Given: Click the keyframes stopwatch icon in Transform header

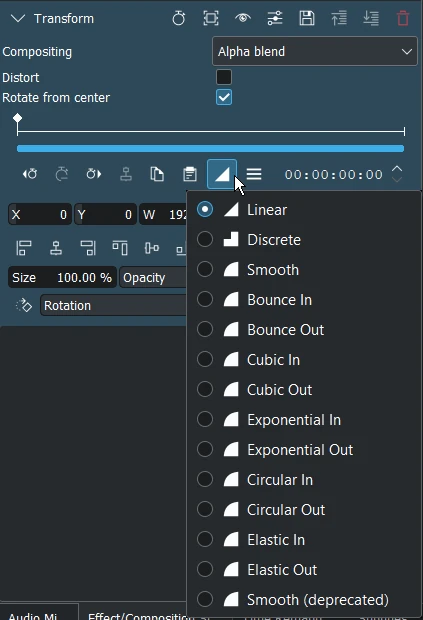Looking at the screenshot, I should (179, 18).
